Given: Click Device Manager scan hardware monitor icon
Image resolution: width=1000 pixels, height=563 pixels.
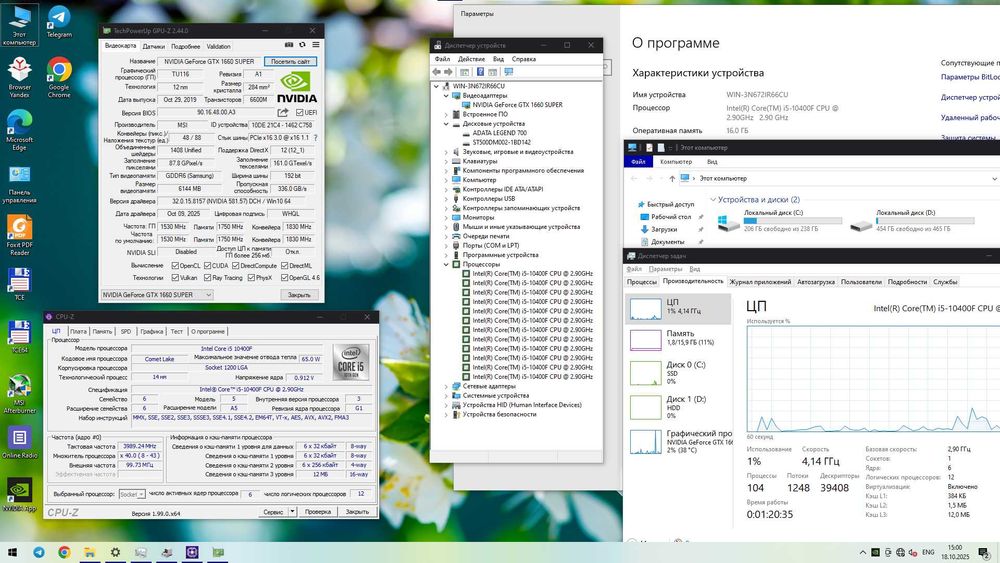Looking at the screenshot, I should (508, 72).
